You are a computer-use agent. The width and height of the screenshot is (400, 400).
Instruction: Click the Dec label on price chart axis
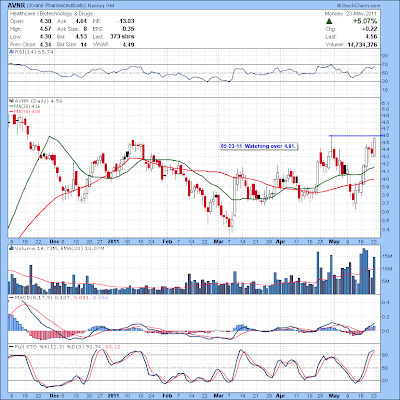(54, 242)
